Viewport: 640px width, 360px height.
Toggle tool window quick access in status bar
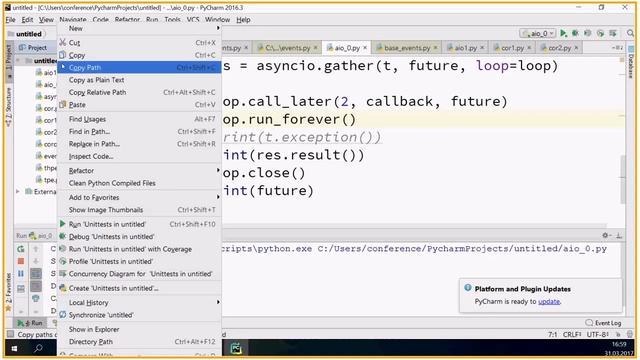(x=10, y=334)
